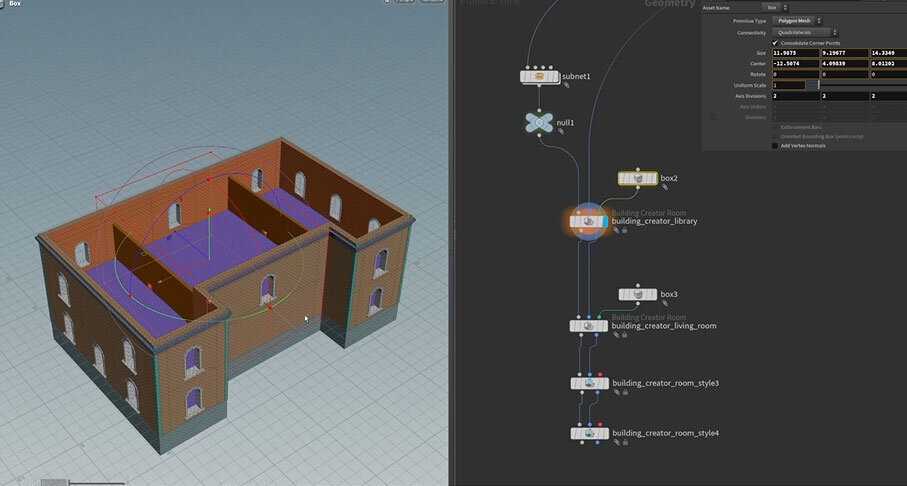Select the subnet1 node icon
The height and width of the screenshot is (486, 907).
pyautogui.click(x=539, y=75)
